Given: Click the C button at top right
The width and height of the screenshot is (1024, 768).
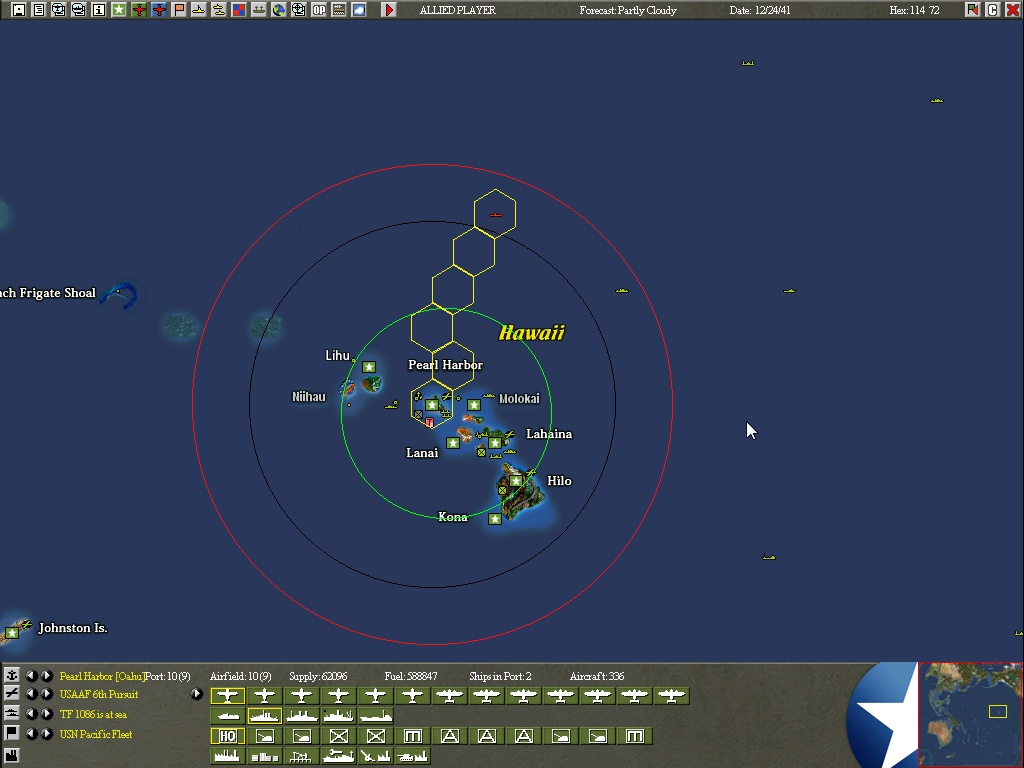Looking at the screenshot, I should 993,10.
